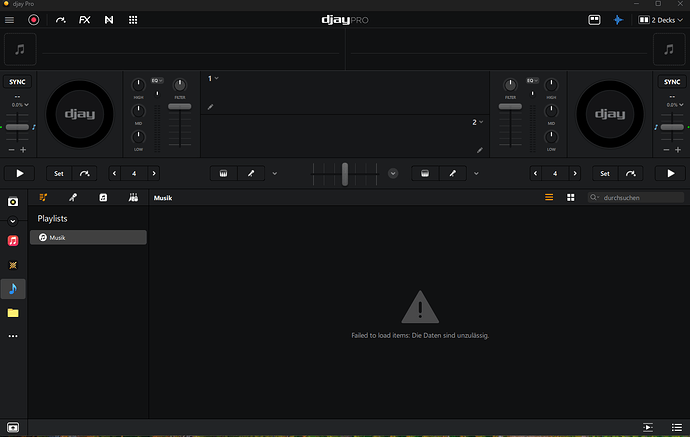690x437 pixels.
Task: Move the crossfader handle
Action: (345, 174)
